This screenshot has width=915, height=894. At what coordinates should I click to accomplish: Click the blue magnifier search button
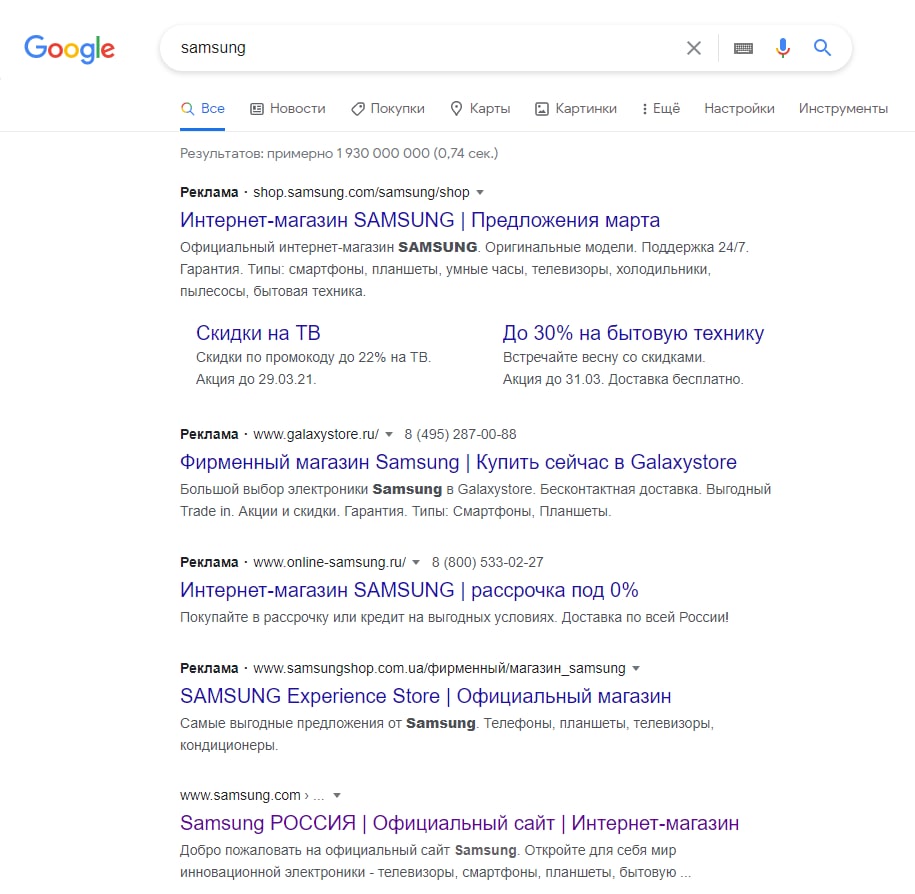(823, 48)
